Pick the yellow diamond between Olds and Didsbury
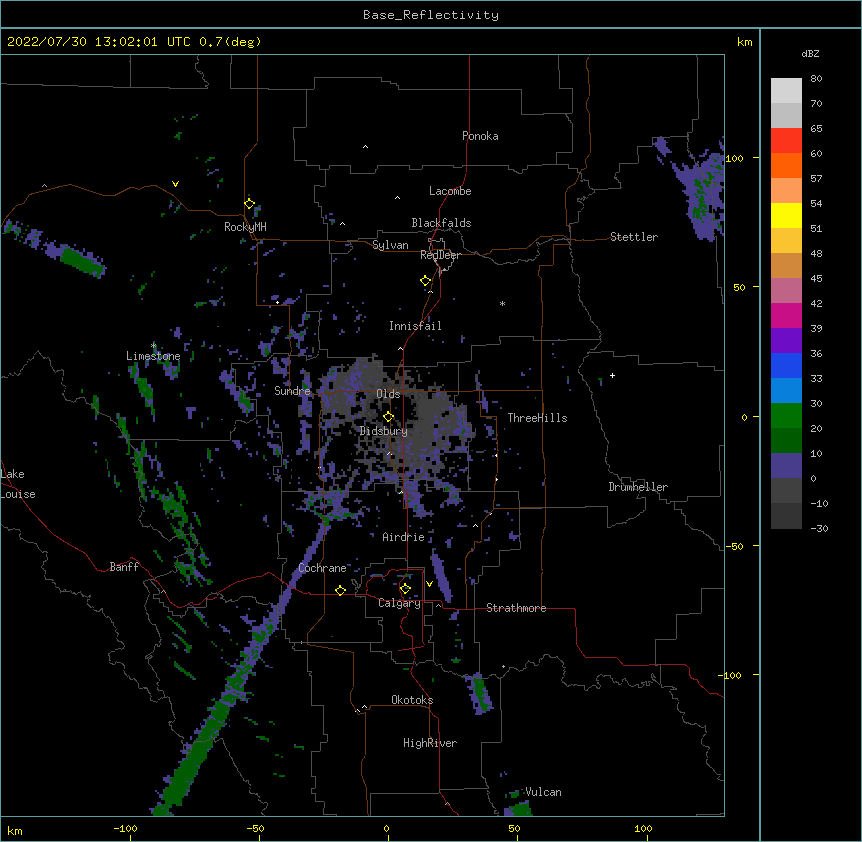Image resolution: width=862 pixels, height=842 pixels. [x=389, y=417]
